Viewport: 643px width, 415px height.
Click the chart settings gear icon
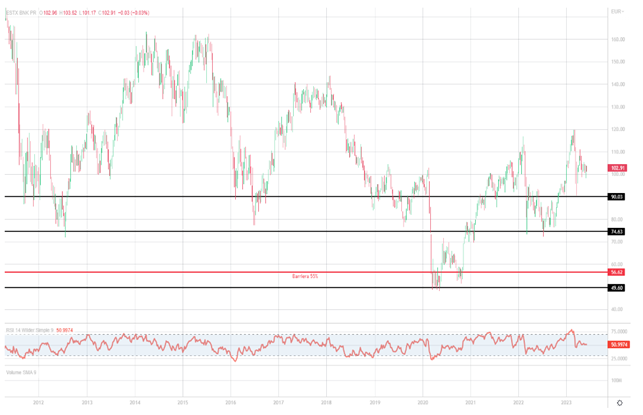(619, 403)
